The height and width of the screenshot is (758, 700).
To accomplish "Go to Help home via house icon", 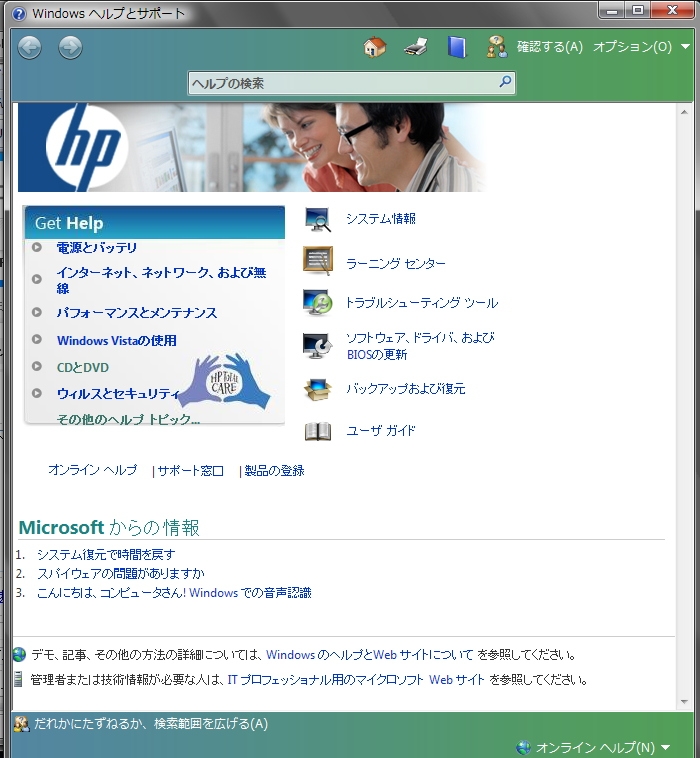I will pos(375,47).
